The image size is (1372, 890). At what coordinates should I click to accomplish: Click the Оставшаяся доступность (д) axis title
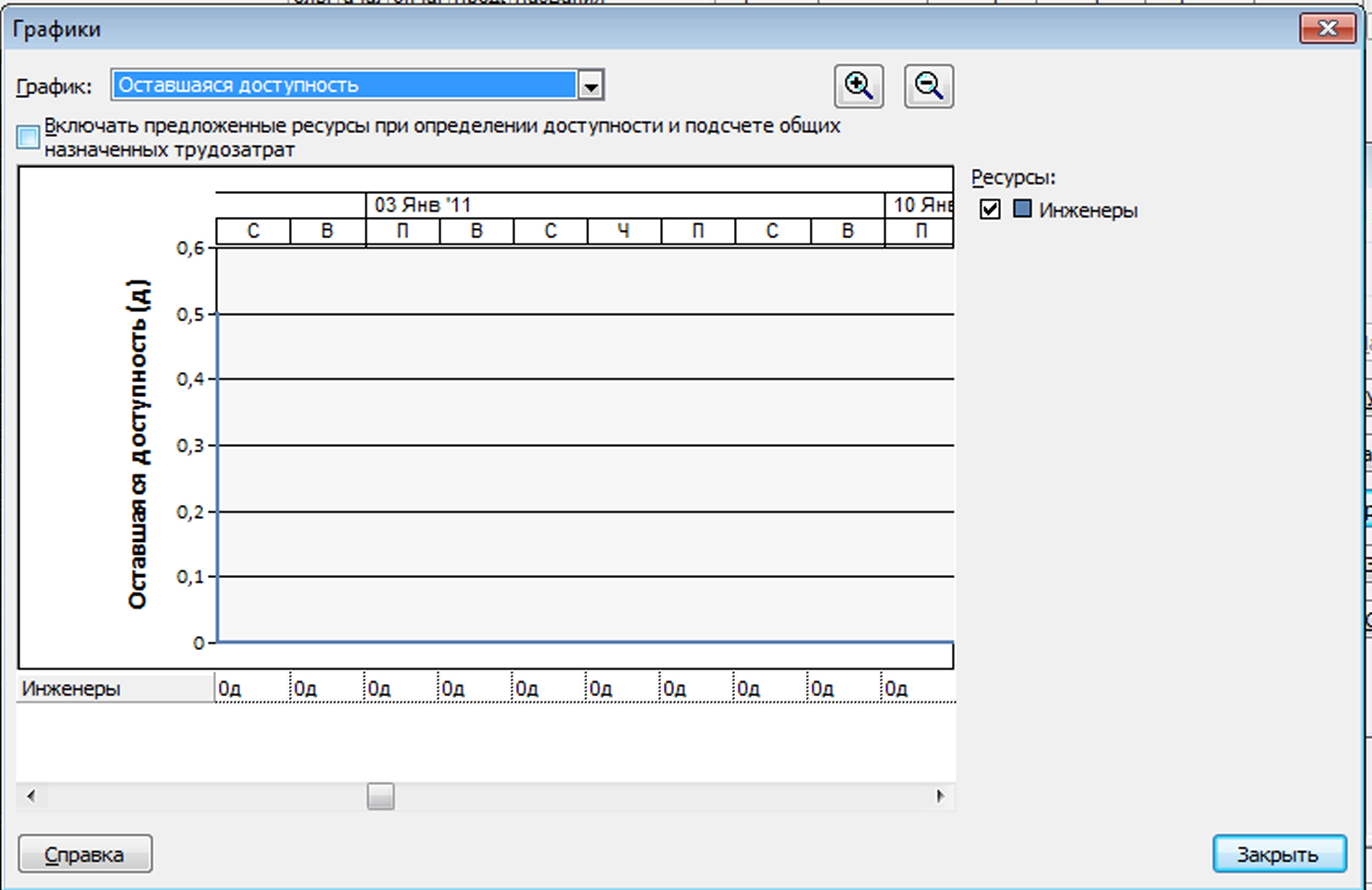(x=138, y=444)
